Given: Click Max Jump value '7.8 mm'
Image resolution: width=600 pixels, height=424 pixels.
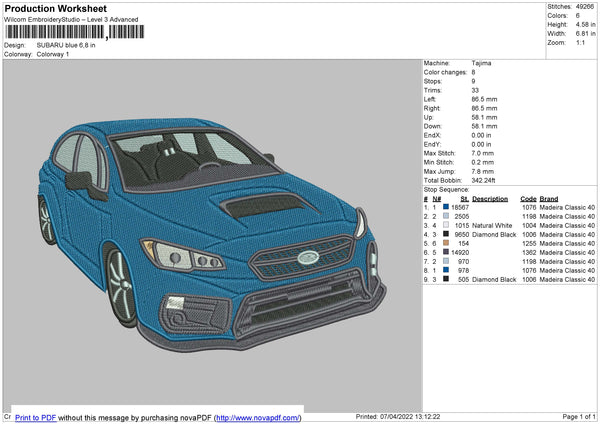Looking at the screenshot, I should pos(483,171).
